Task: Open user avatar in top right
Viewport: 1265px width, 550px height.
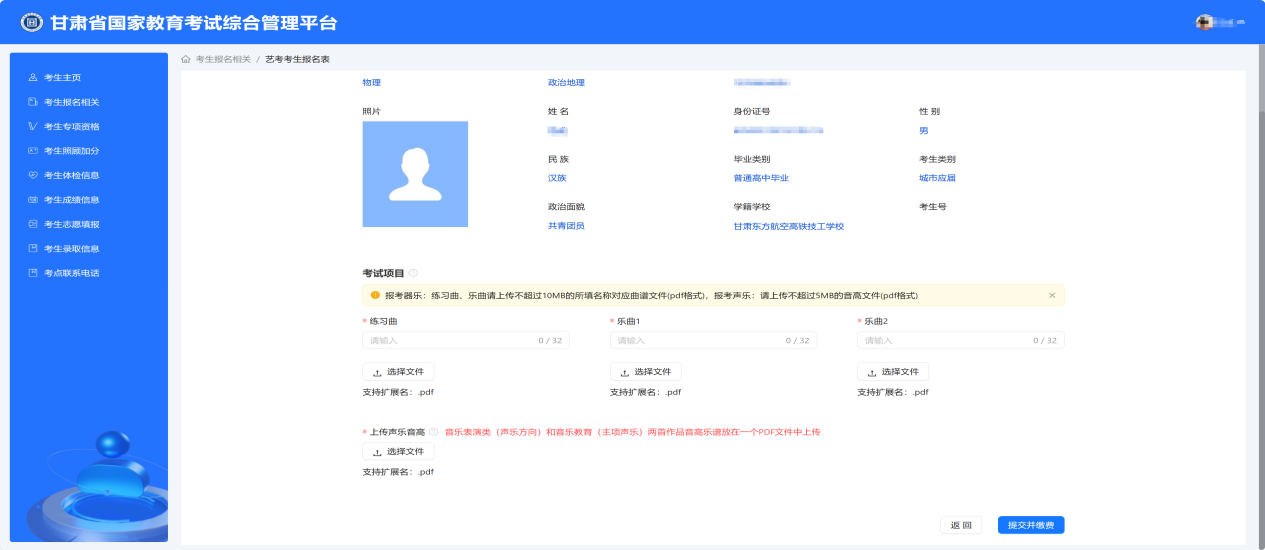Action: 1205,22
